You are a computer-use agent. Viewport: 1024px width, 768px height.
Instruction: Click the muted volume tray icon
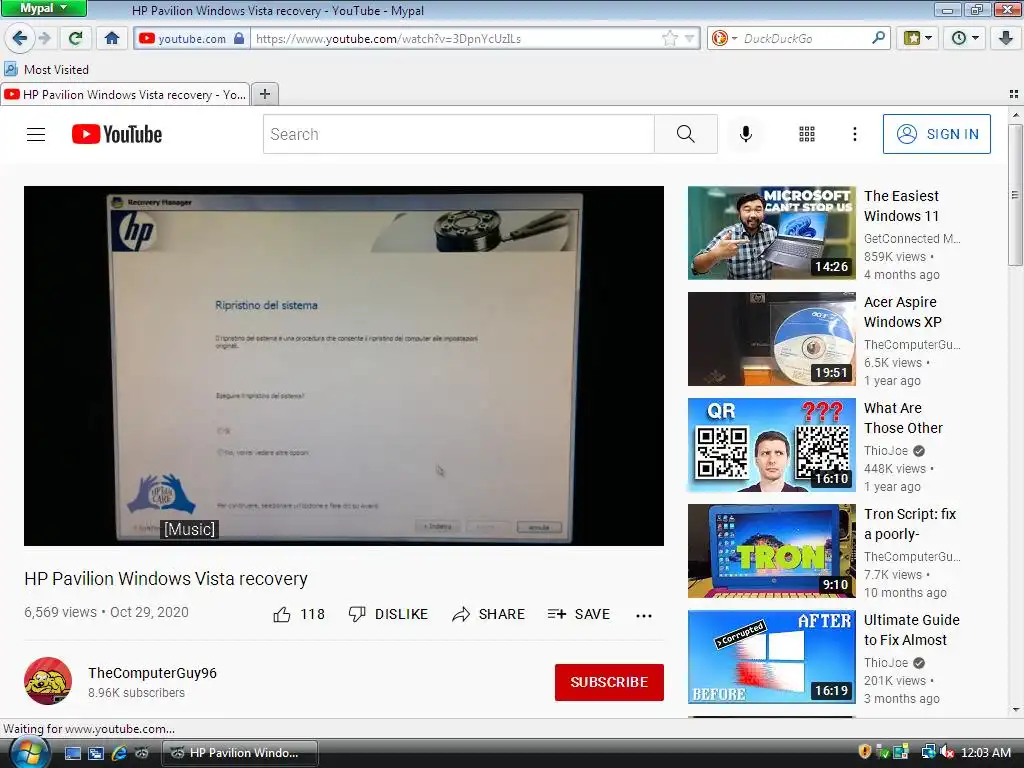coord(946,752)
